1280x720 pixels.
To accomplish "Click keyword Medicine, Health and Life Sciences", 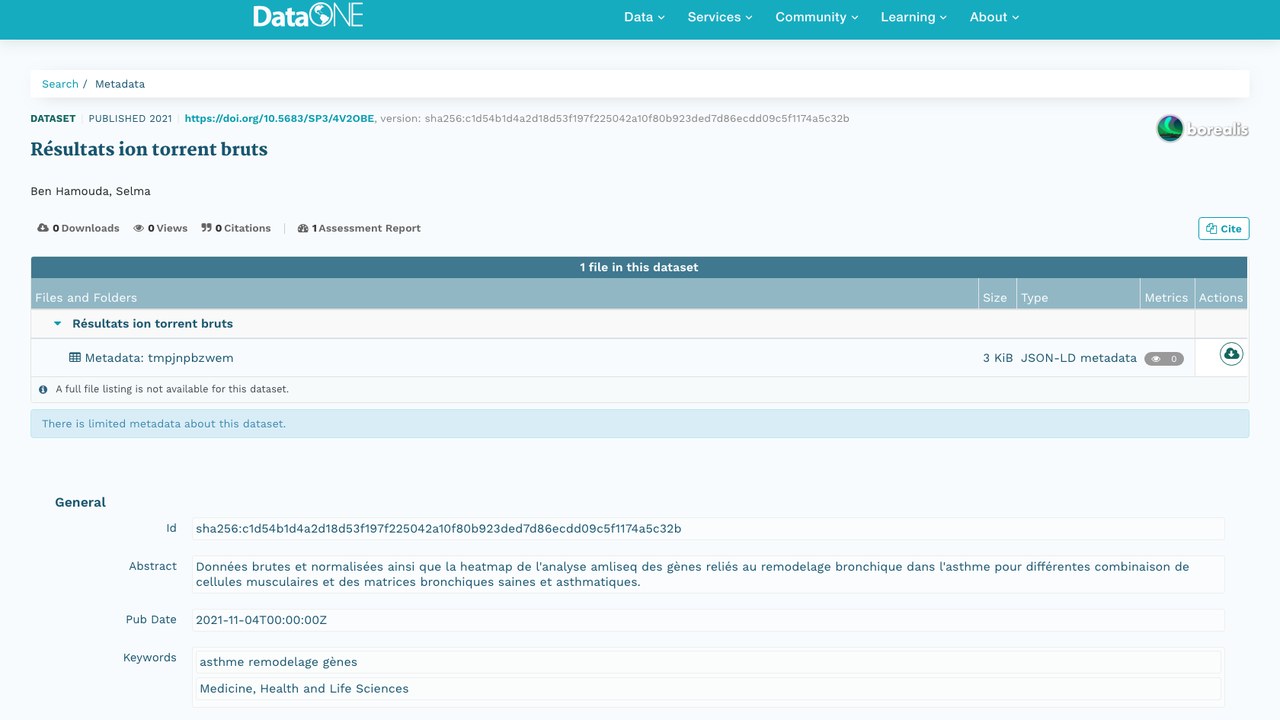I will click(x=708, y=689).
